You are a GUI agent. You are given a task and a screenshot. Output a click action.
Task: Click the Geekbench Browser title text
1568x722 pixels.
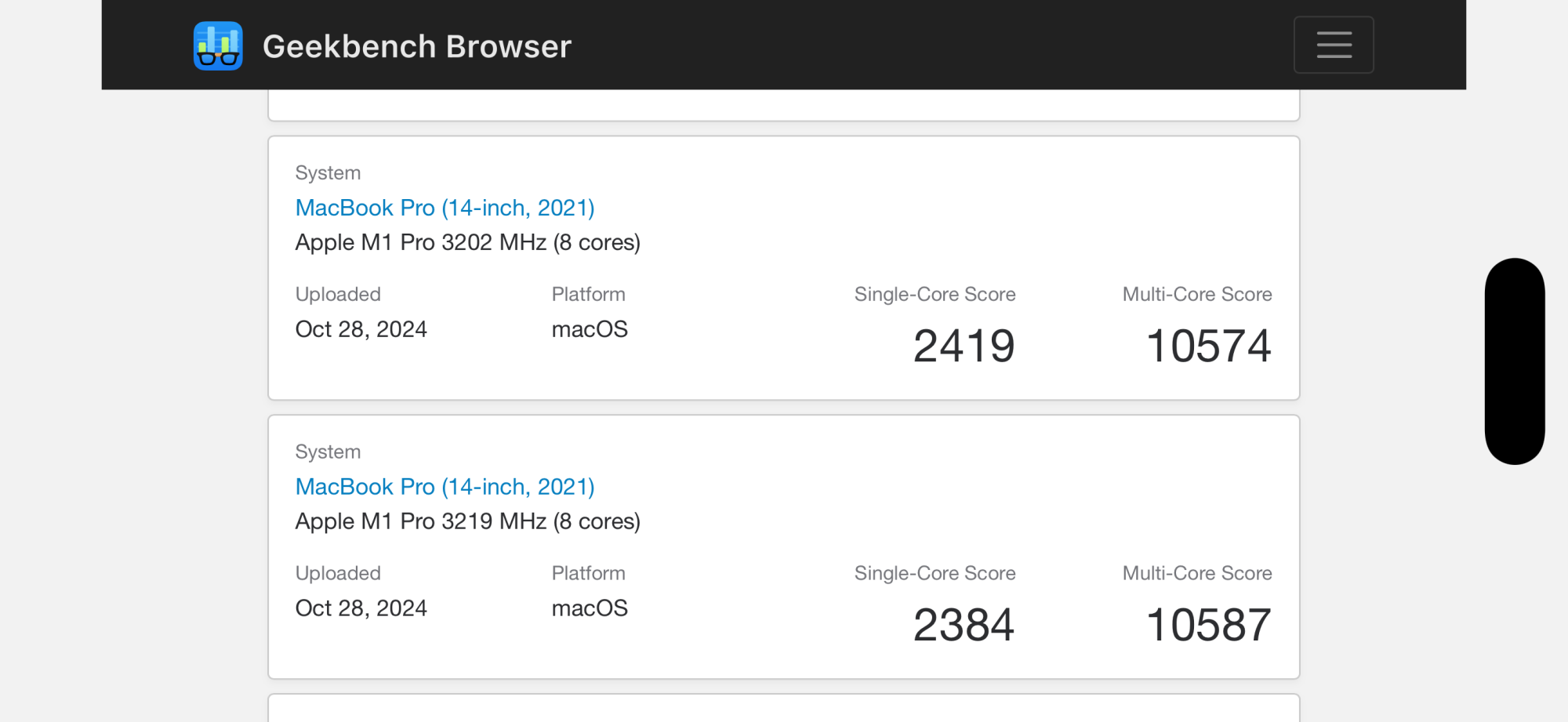click(416, 46)
